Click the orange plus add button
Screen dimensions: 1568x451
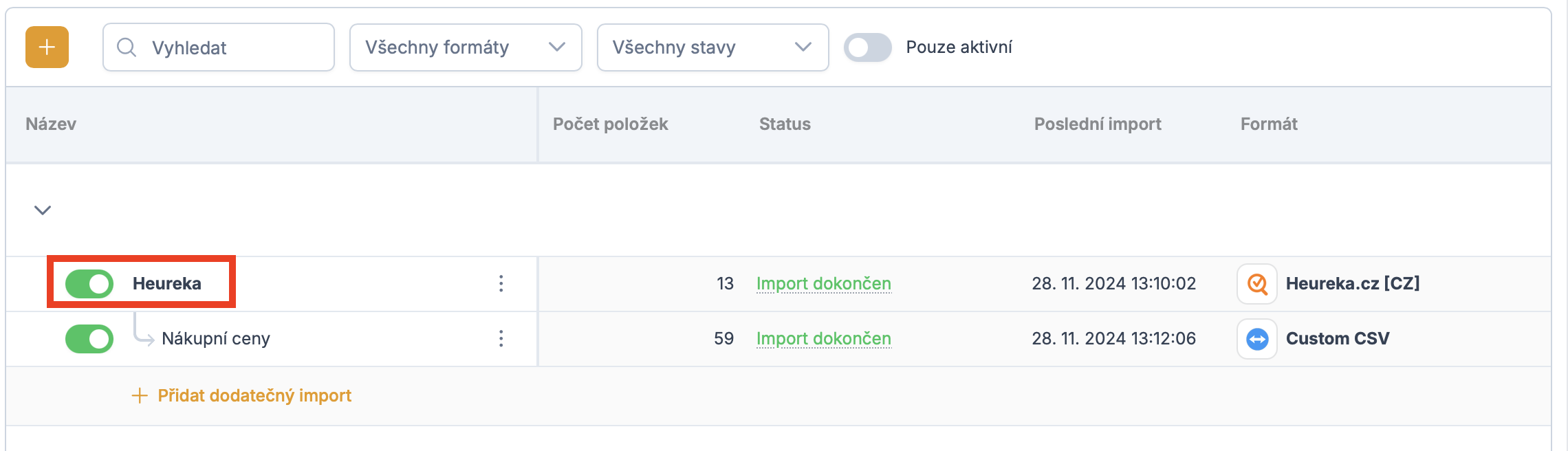pos(47,47)
